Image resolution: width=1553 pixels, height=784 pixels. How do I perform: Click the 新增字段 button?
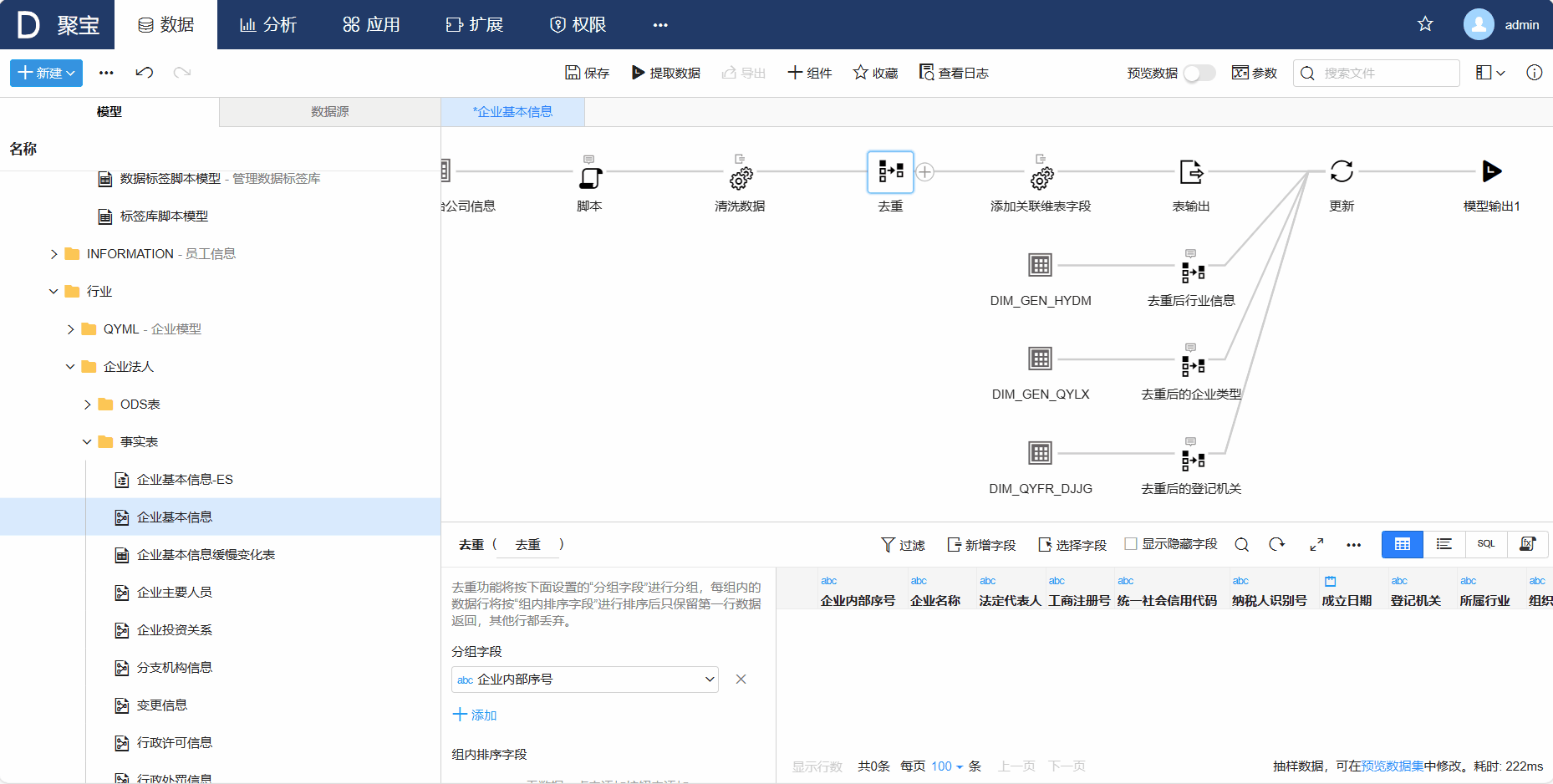click(x=981, y=545)
